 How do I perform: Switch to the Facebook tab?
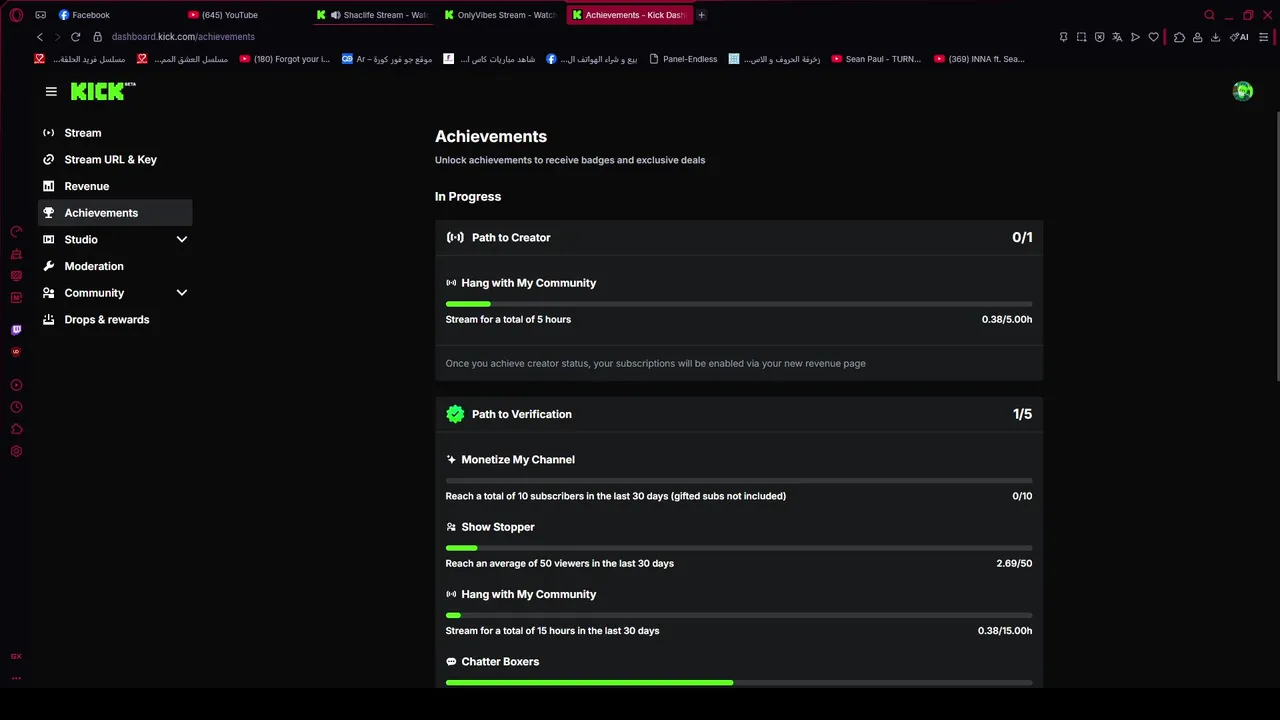click(x=90, y=15)
